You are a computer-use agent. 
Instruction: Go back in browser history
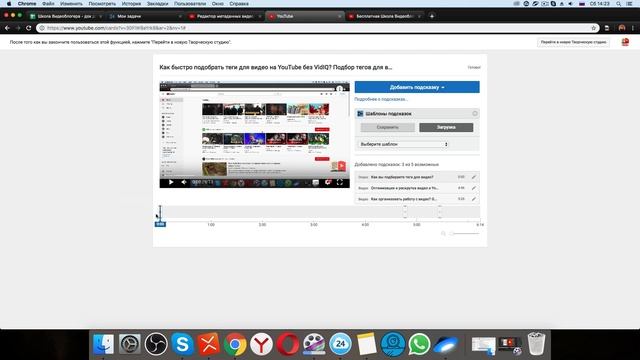click(7, 28)
